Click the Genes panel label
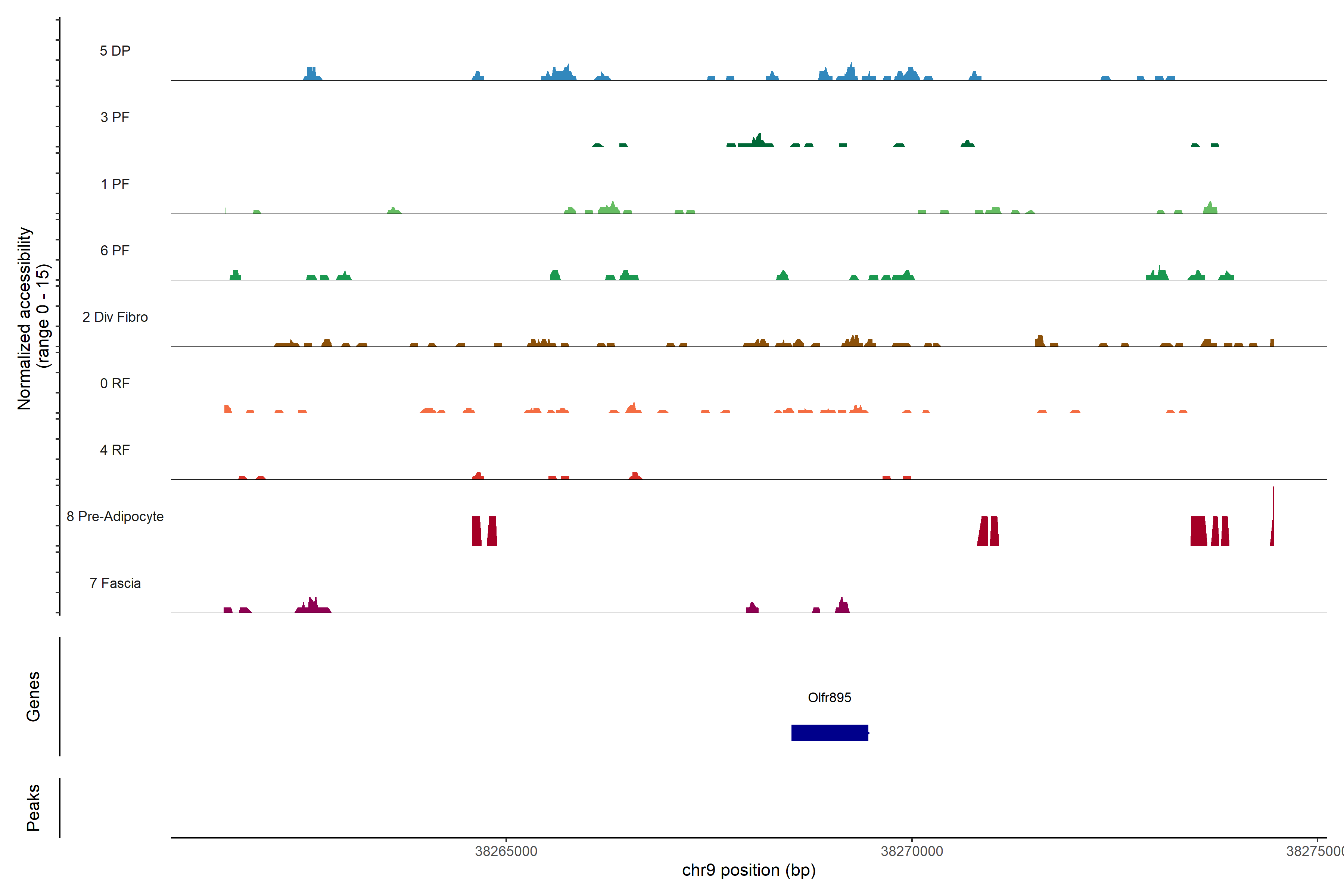Viewport: 1344px width, 896px height. point(33,696)
